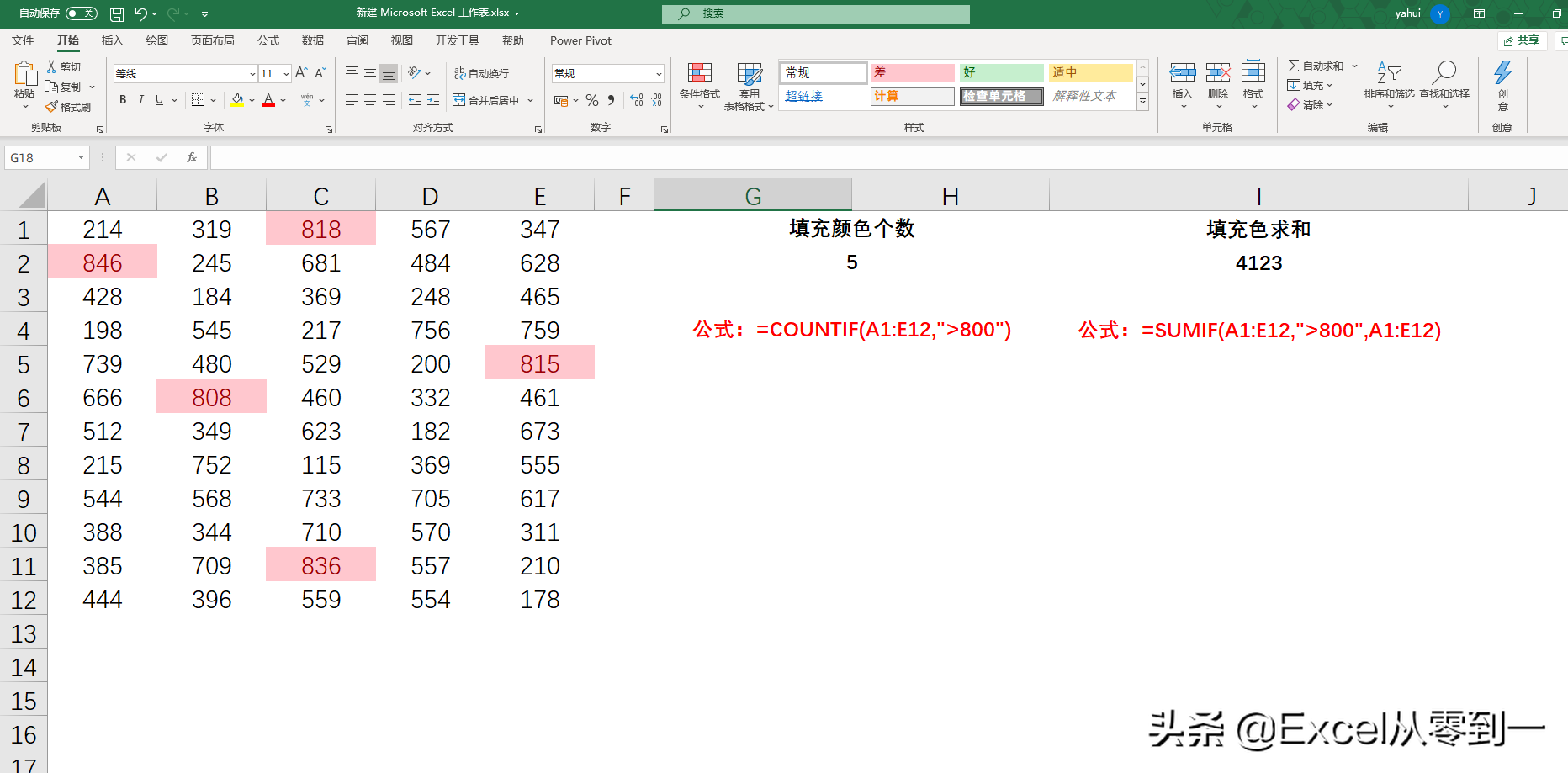Screen dimensions: 1568x773
Task: Open Conditional Formatting icon
Action: (700, 73)
